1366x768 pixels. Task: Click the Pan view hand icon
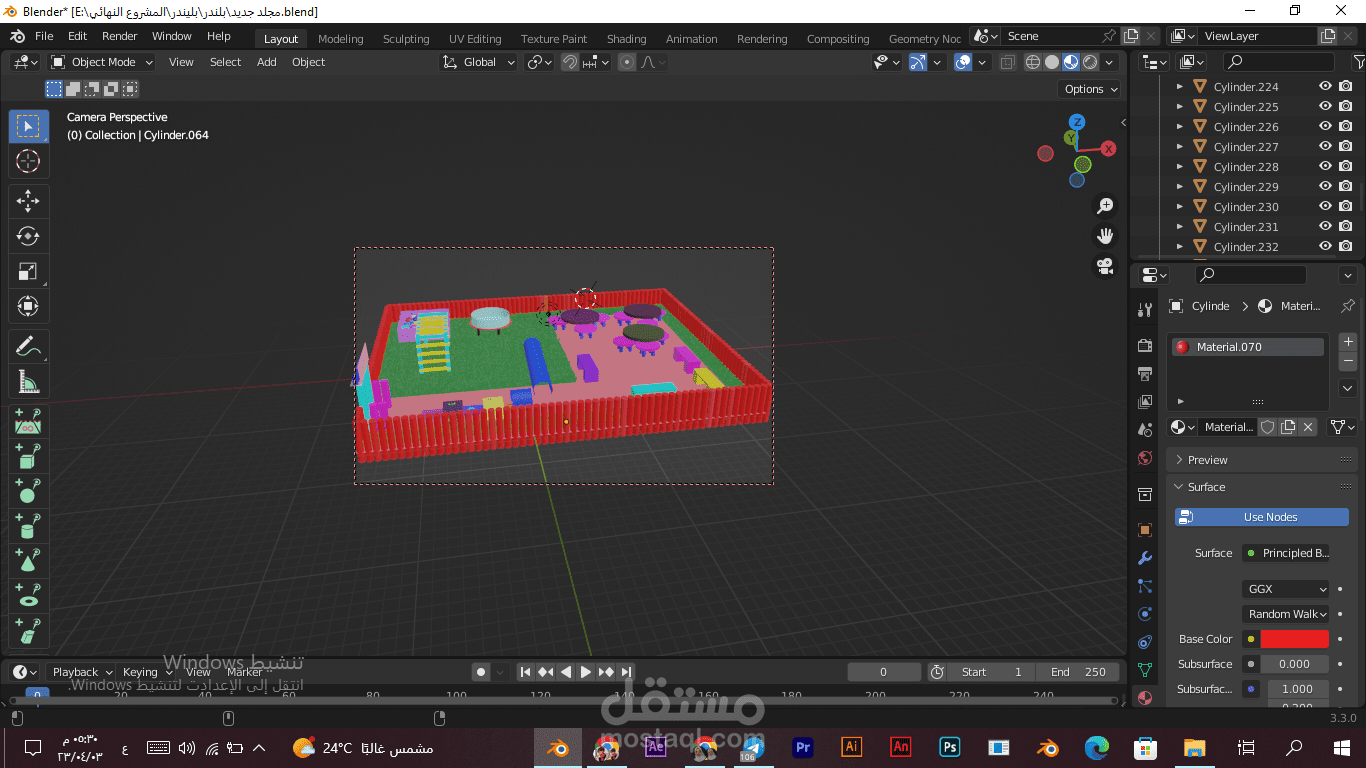click(1105, 236)
